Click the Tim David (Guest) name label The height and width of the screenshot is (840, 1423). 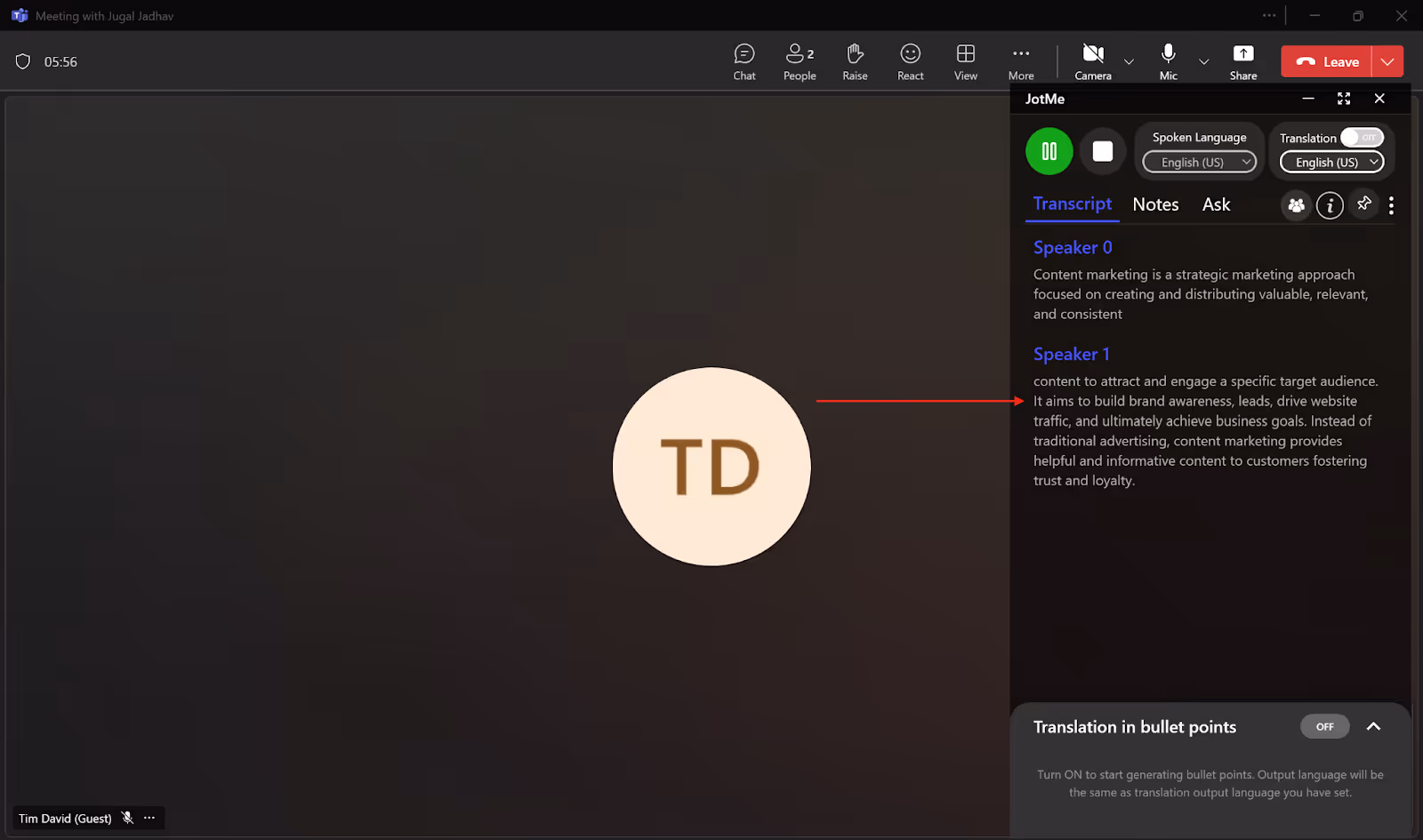65,819
